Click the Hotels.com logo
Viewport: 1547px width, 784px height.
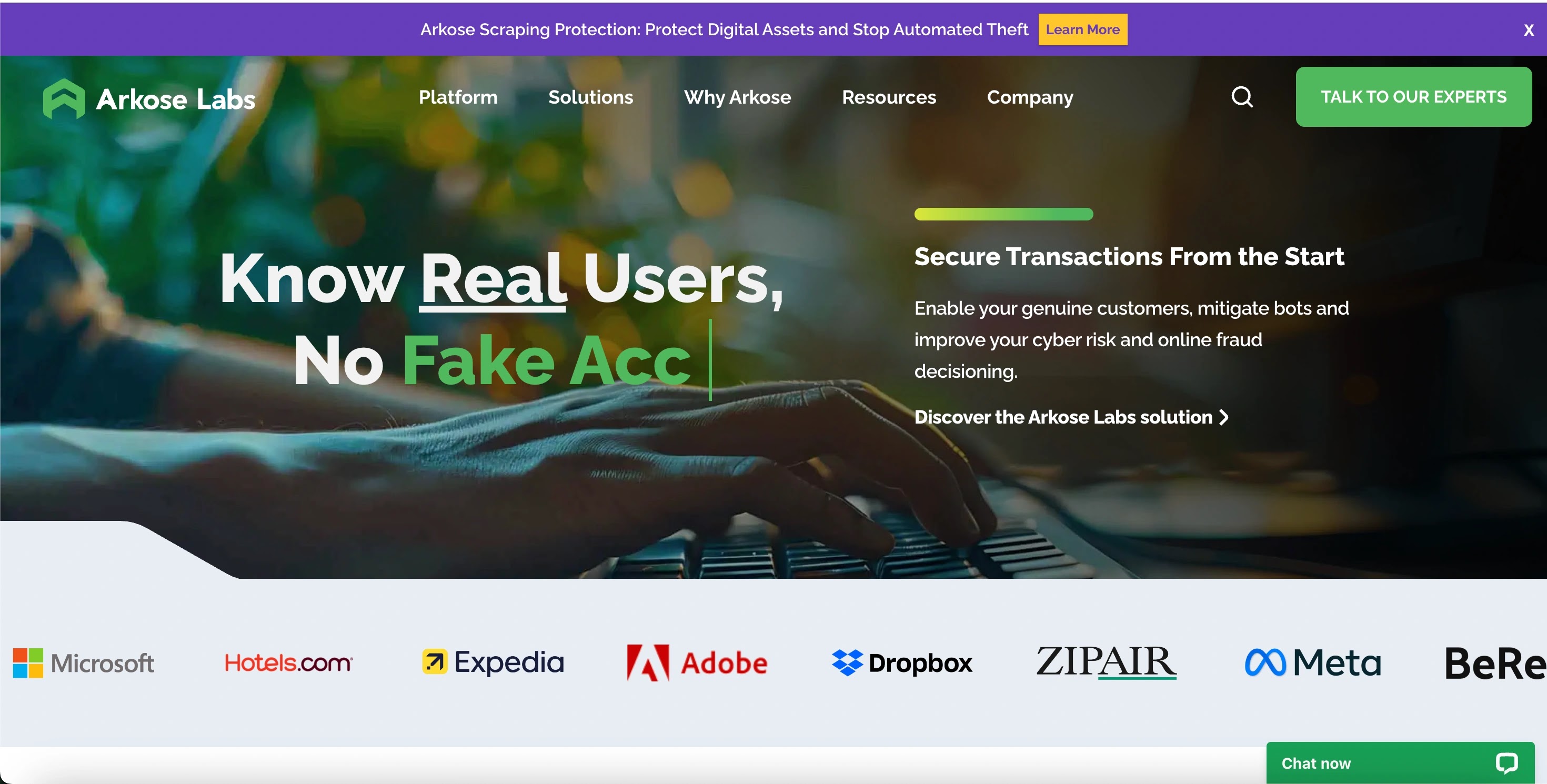pos(288,663)
